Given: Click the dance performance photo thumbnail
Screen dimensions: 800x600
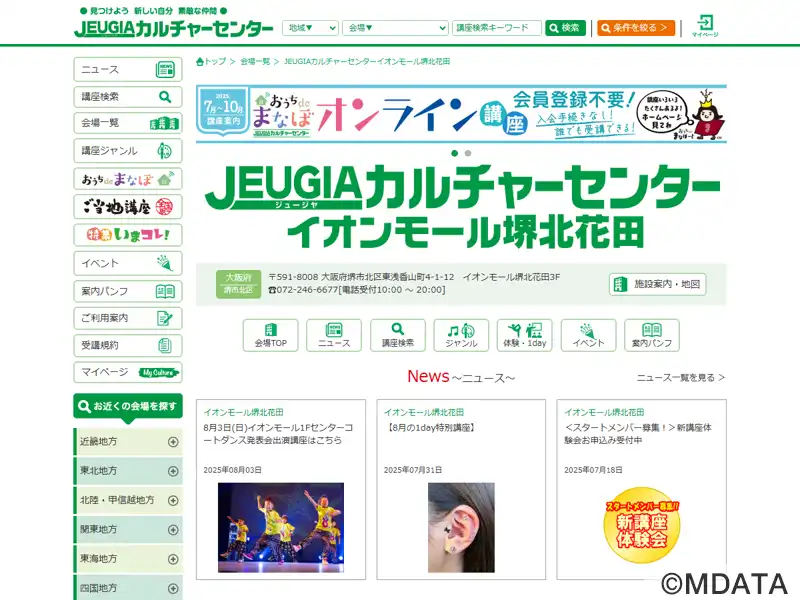Looking at the screenshot, I should click(x=281, y=527).
